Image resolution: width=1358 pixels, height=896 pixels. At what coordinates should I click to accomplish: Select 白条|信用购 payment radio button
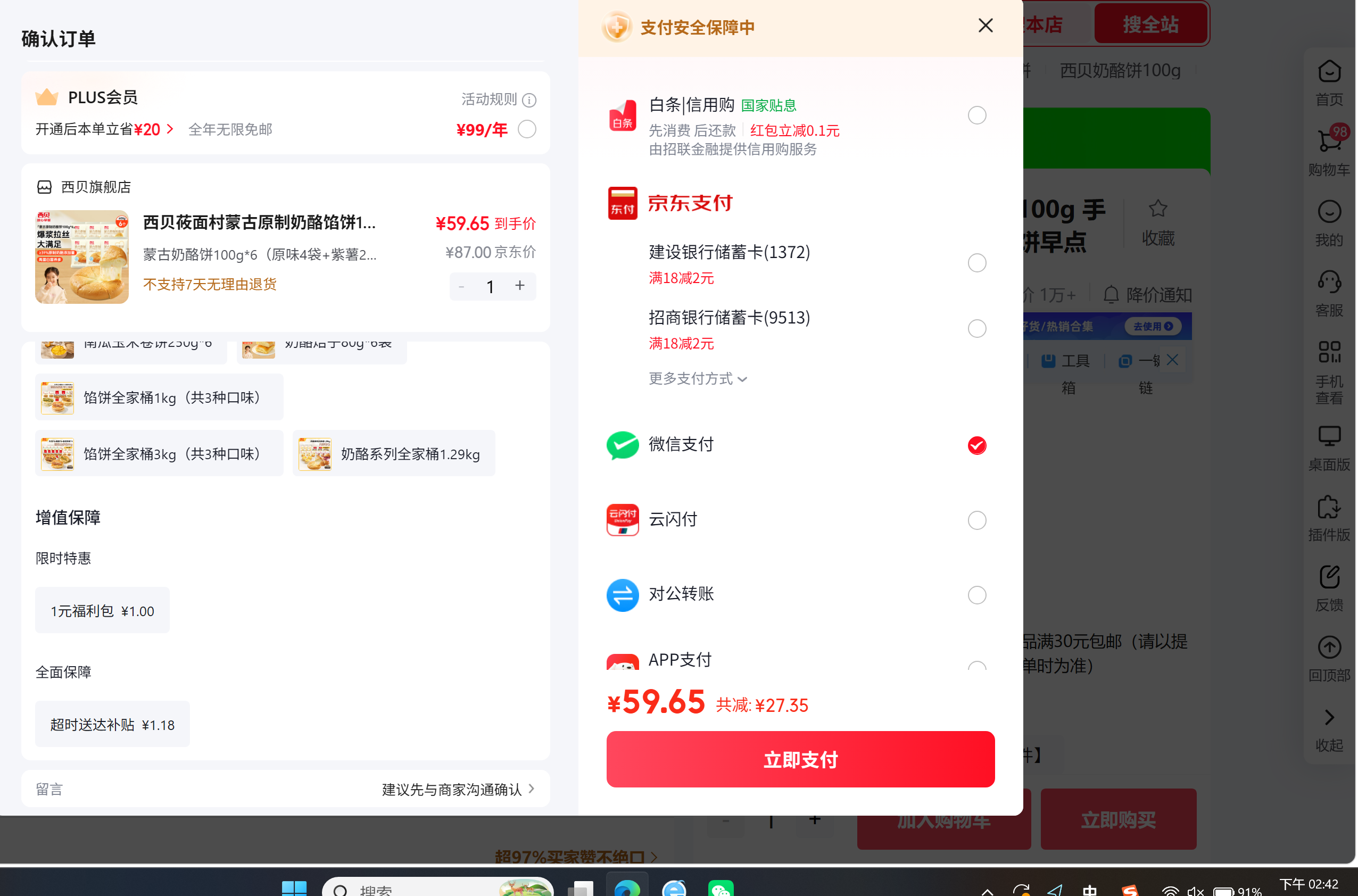coord(977,115)
